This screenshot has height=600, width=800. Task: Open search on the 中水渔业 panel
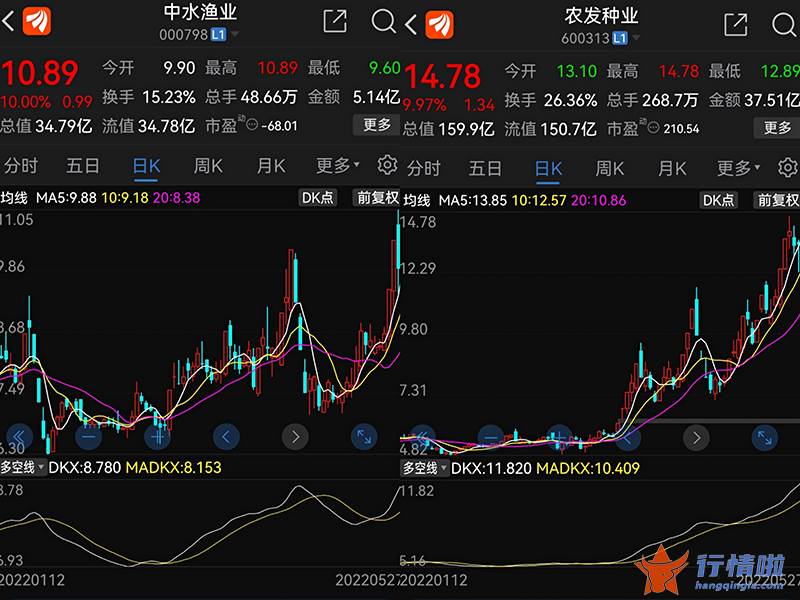[383, 21]
